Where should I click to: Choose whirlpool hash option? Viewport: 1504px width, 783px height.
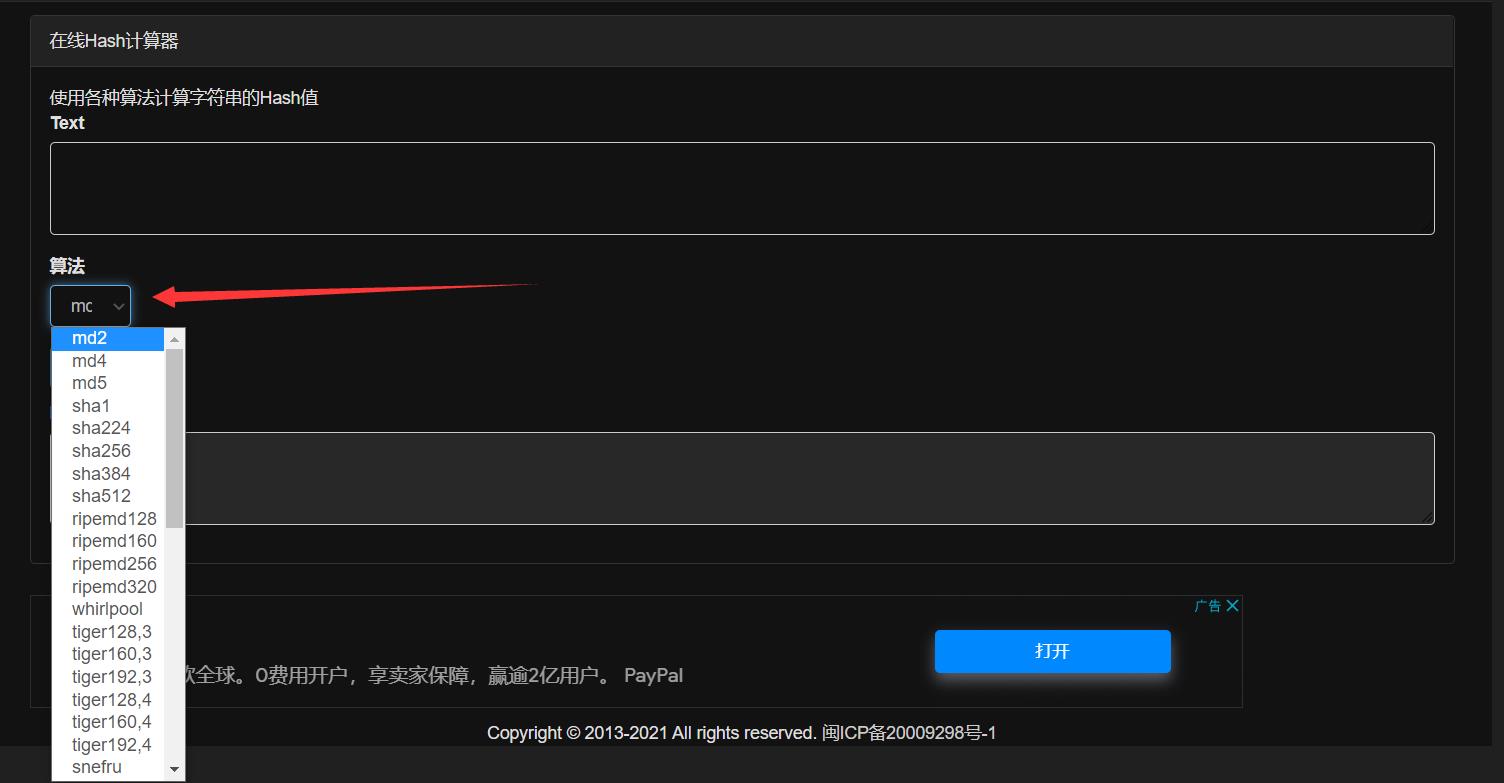[108, 609]
